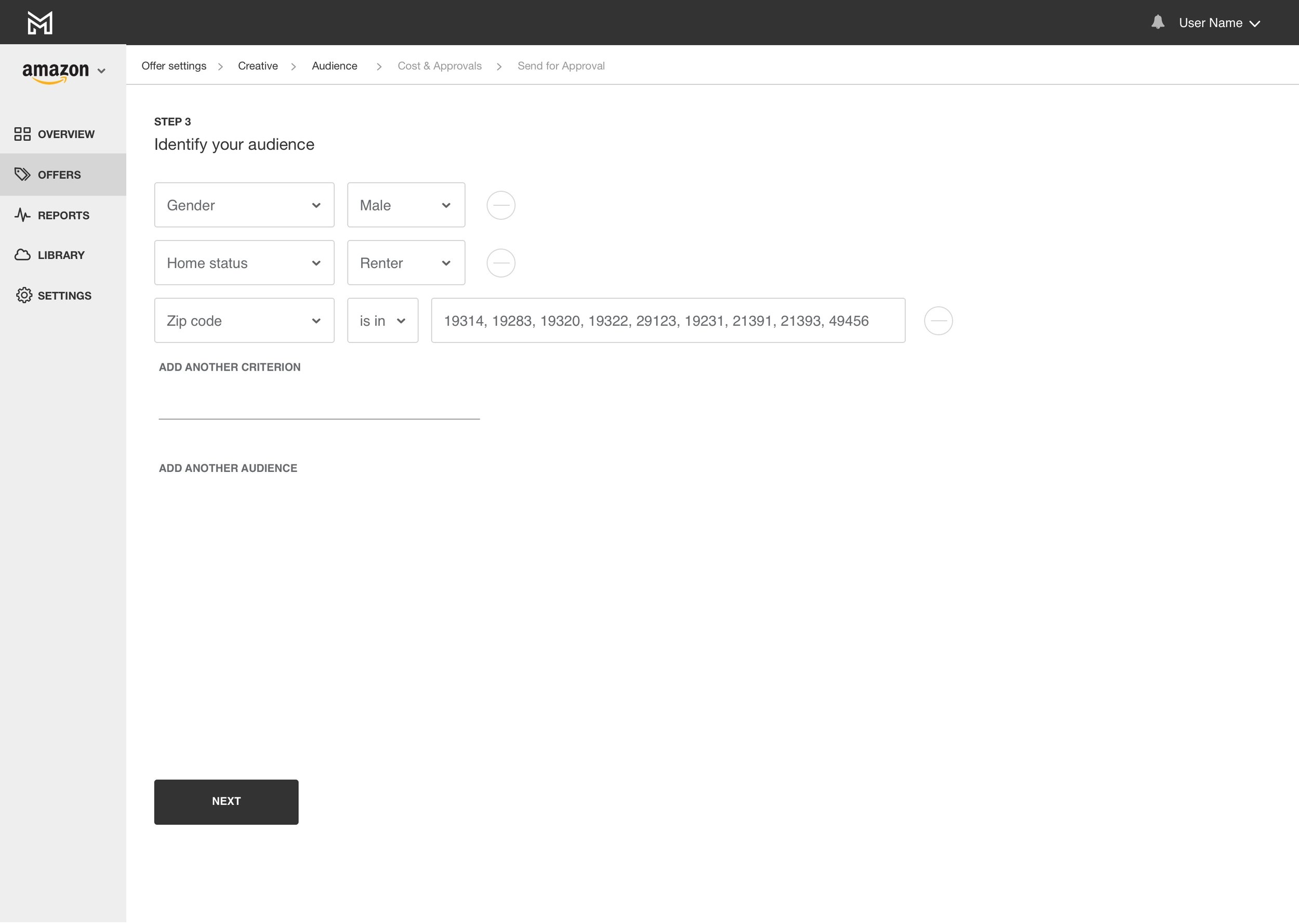Image resolution: width=1299 pixels, height=924 pixels.
Task: Select OFFERS sidebar item
Action: (x=63, y=175)
